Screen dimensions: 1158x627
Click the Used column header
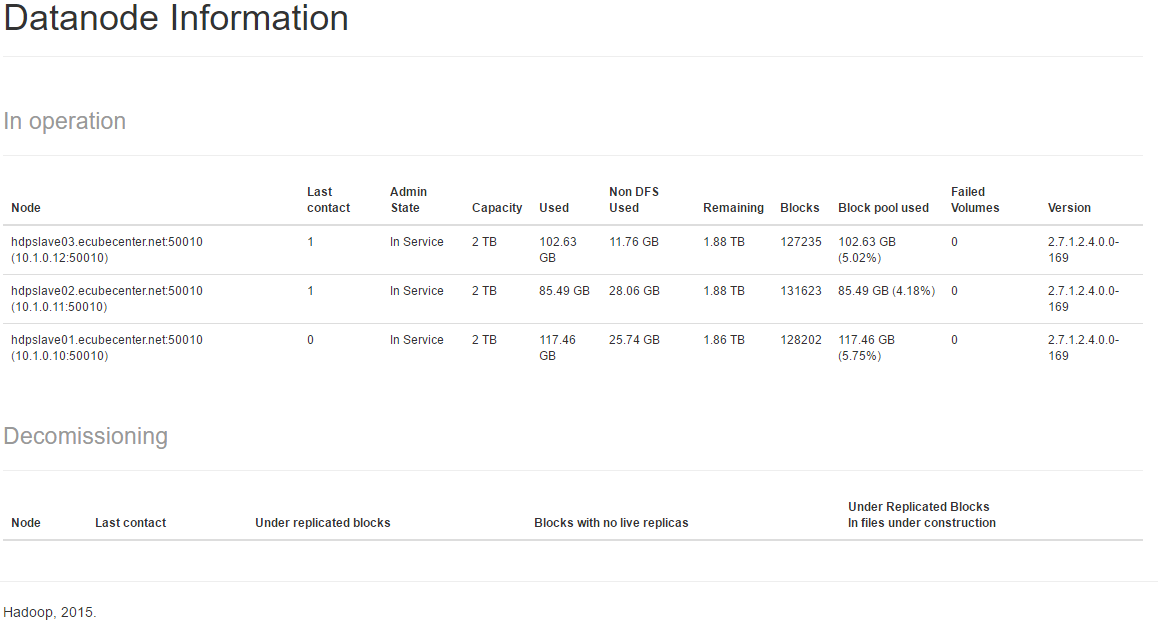[x=554, y=207]
